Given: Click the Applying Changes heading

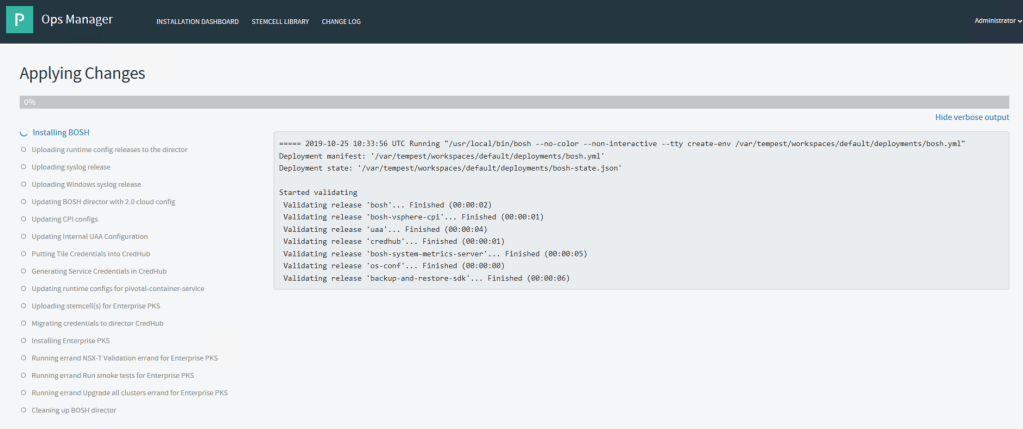Looking at the screenshot, I should tap(82, 73).
